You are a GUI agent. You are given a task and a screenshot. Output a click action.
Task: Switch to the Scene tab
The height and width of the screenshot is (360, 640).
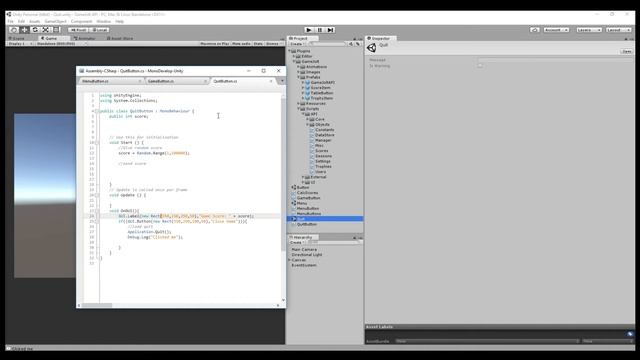(18, 38)
